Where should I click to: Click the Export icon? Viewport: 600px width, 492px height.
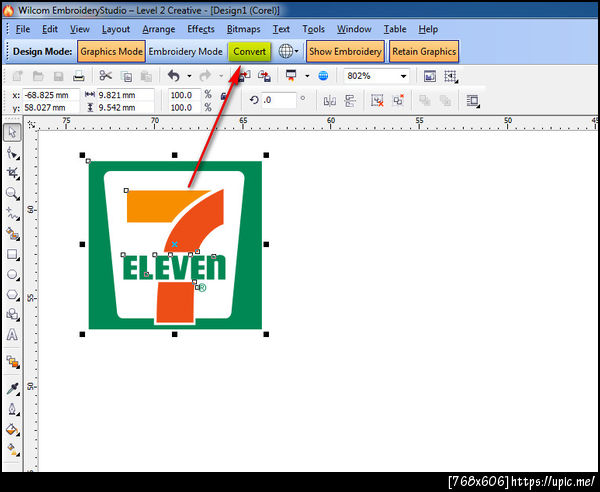point(264,76)
